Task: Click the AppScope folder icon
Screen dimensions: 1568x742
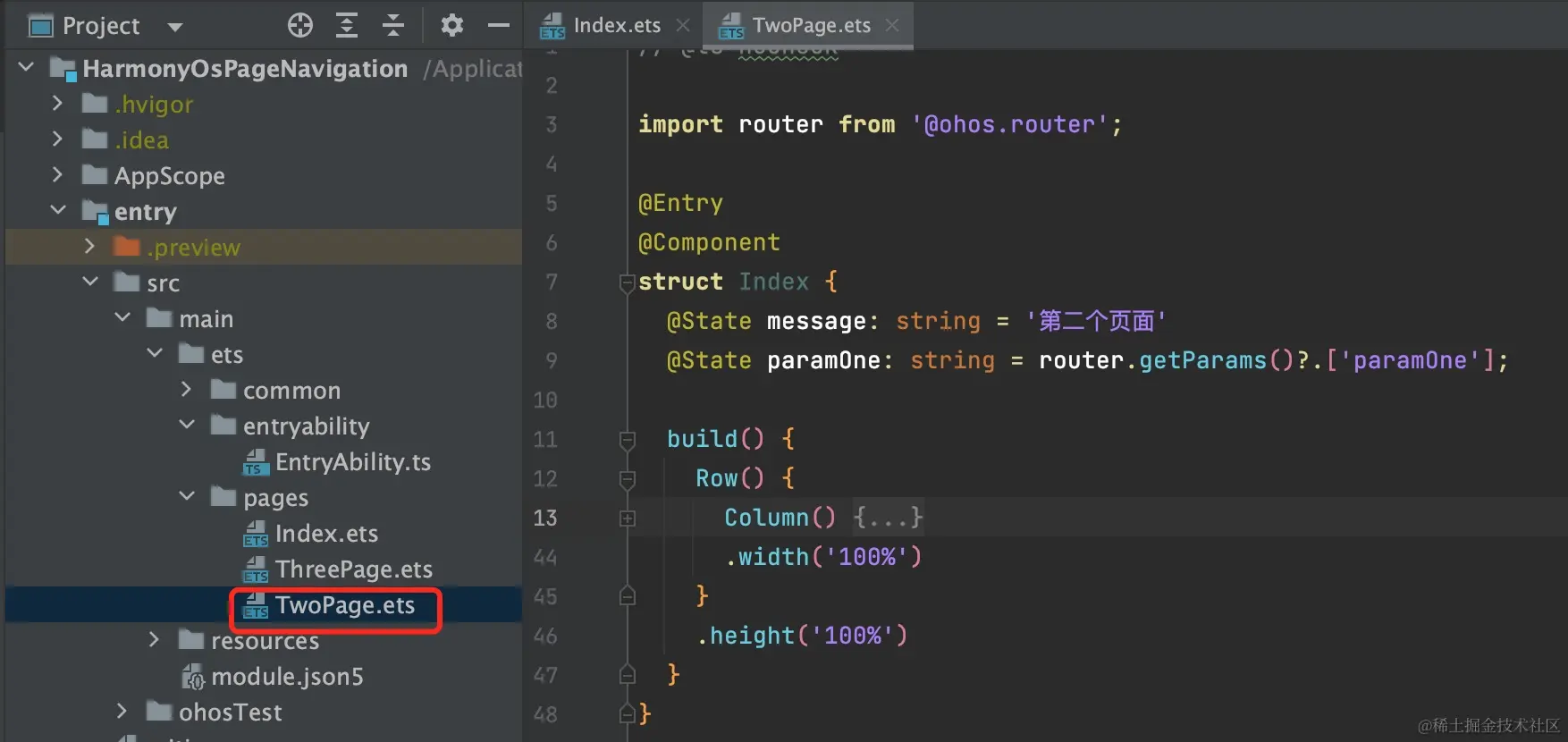Action: (95, 175)
